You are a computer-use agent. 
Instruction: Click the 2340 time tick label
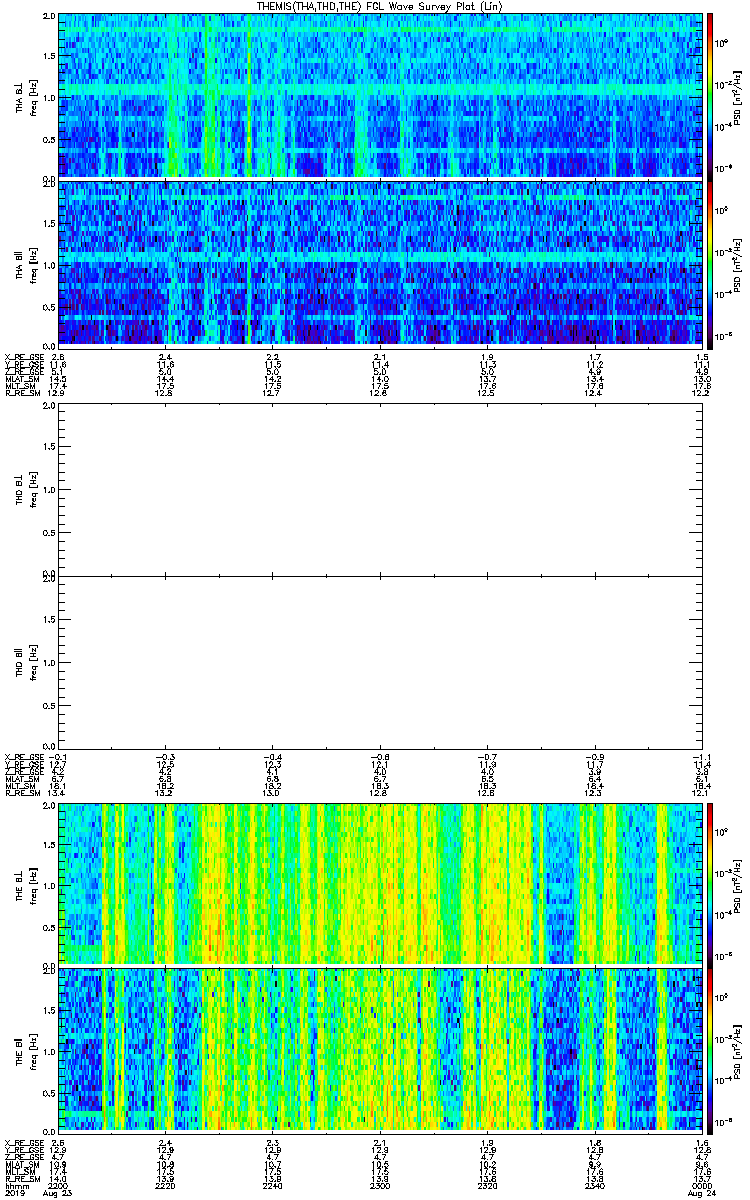594,1186
